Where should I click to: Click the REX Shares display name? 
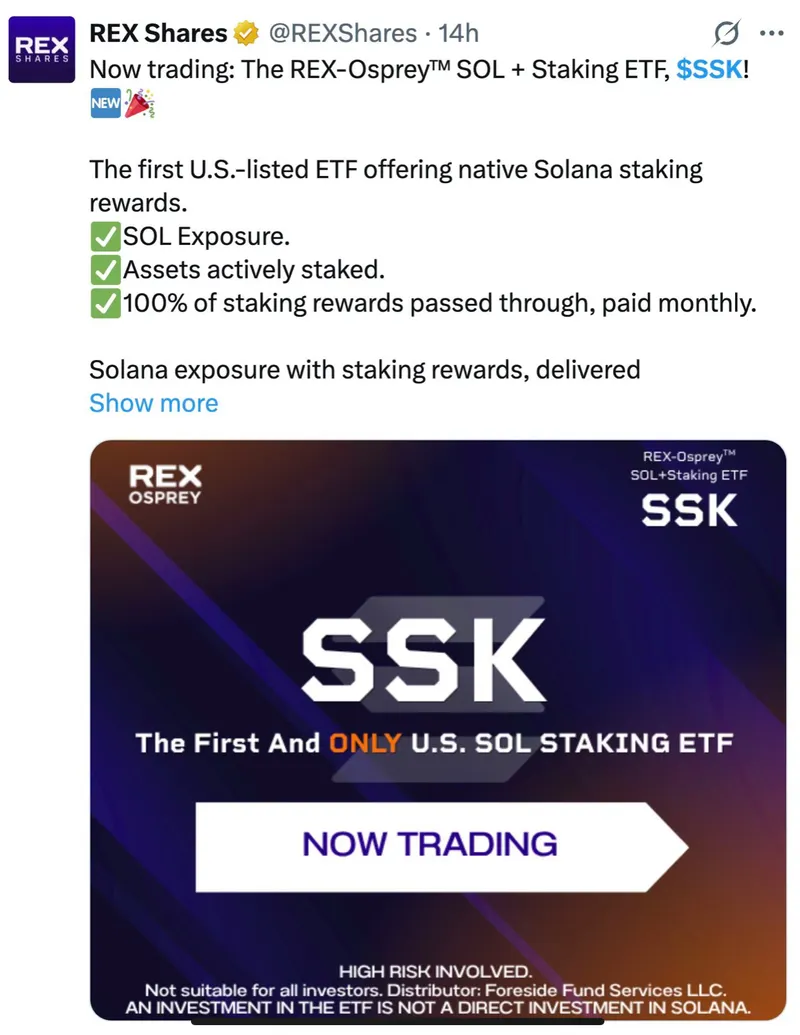coord(162,32)
